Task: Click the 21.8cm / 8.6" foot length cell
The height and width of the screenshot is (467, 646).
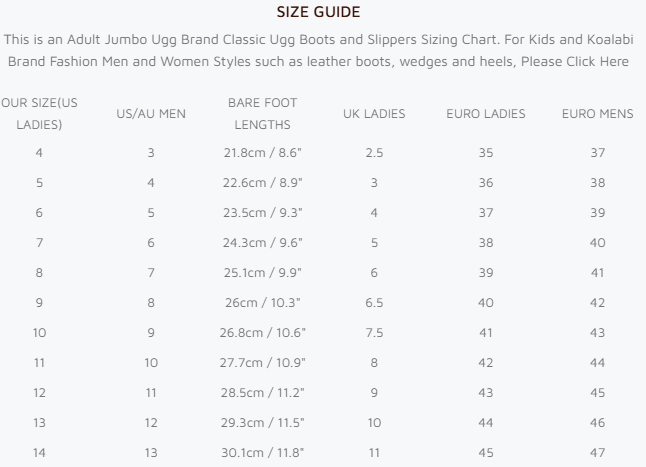Action: (x=262, y=155)
